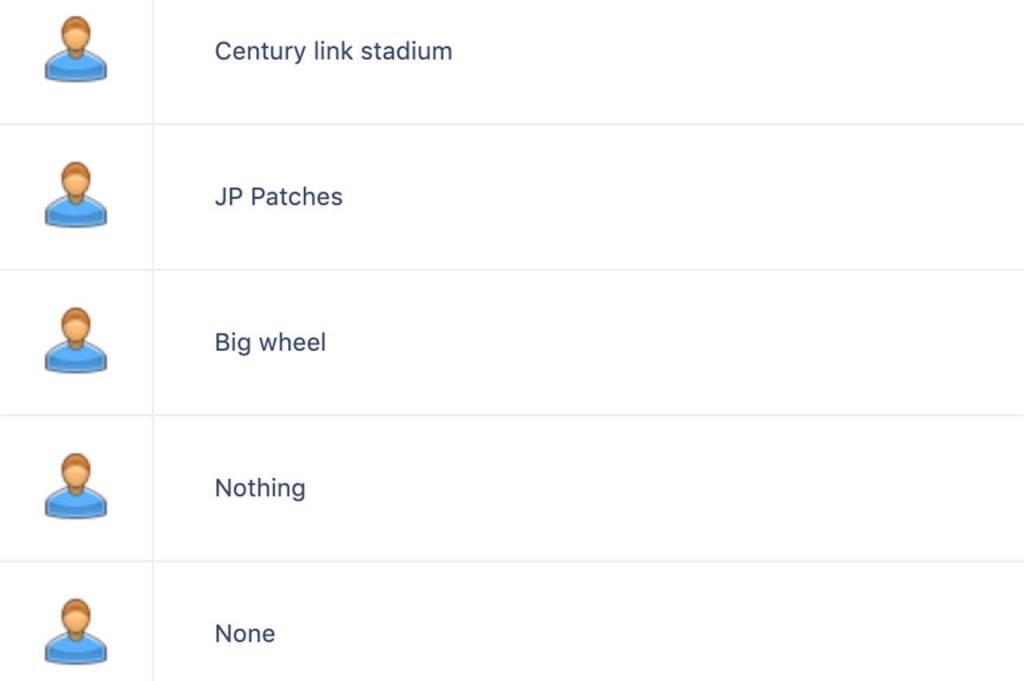
Task: Click the word Century in first row
Action: coord(253,52)
